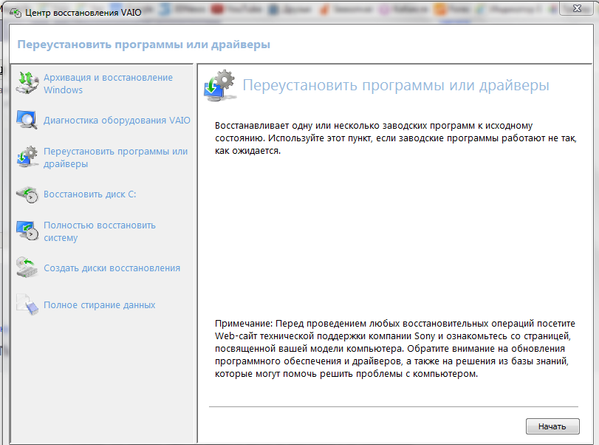Screen dimensions: 599x445
Task: Choose 'Полностью восстановить систему'
Action: pos(99,231)
